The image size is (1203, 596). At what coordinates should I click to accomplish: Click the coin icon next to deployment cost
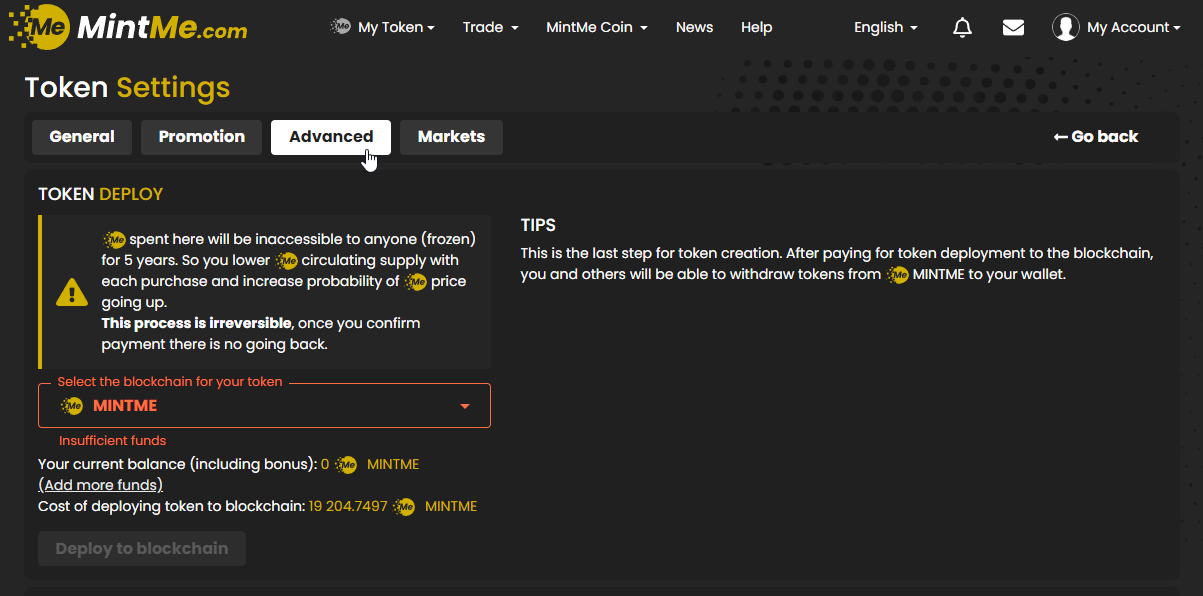point(404,507)
